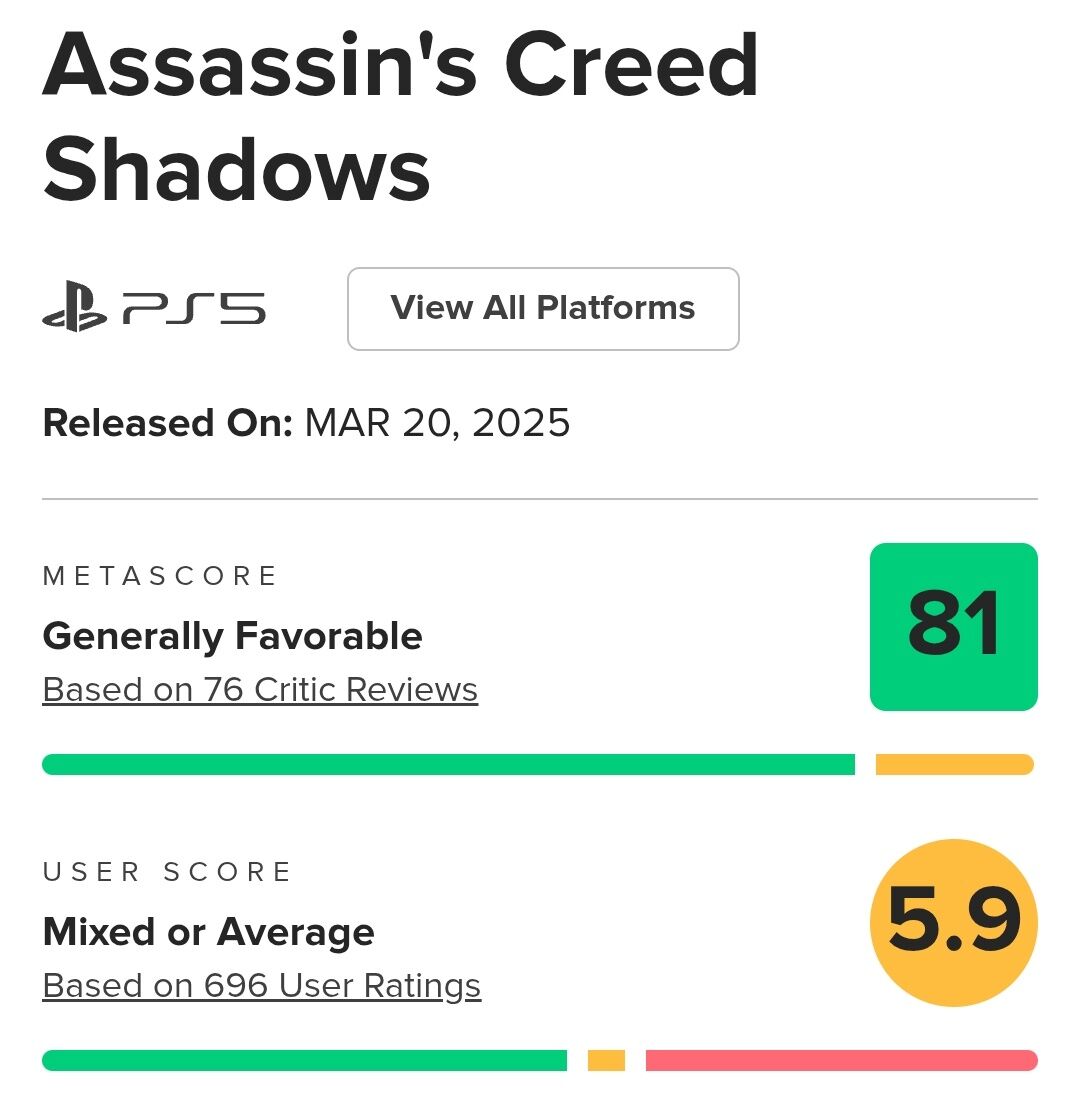Click the MAR 20, 2025 release date
Image resolution: width=1080 pixels, height=1106 pixels.
[437, 423]
